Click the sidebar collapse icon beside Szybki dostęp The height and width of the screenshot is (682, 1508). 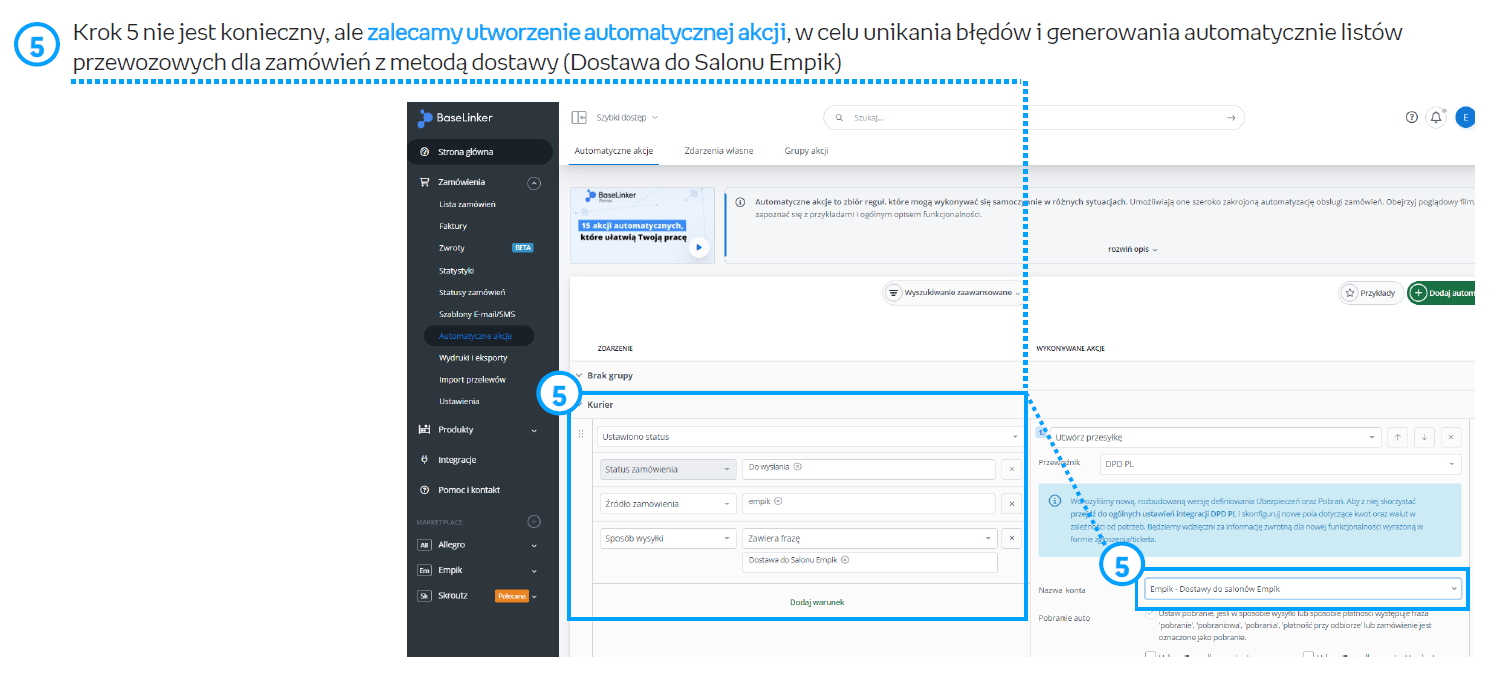pyautogui.click(x=579, y=118)
